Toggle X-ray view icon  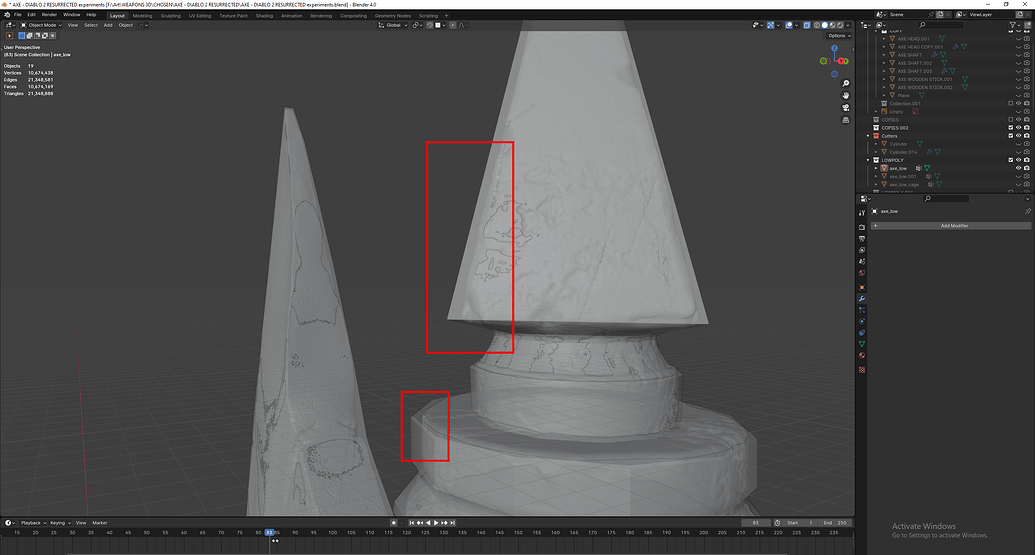[807, 25]
